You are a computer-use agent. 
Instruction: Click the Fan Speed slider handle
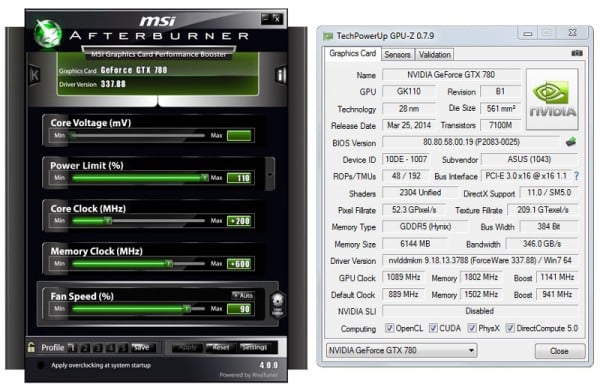pos(186,308)
